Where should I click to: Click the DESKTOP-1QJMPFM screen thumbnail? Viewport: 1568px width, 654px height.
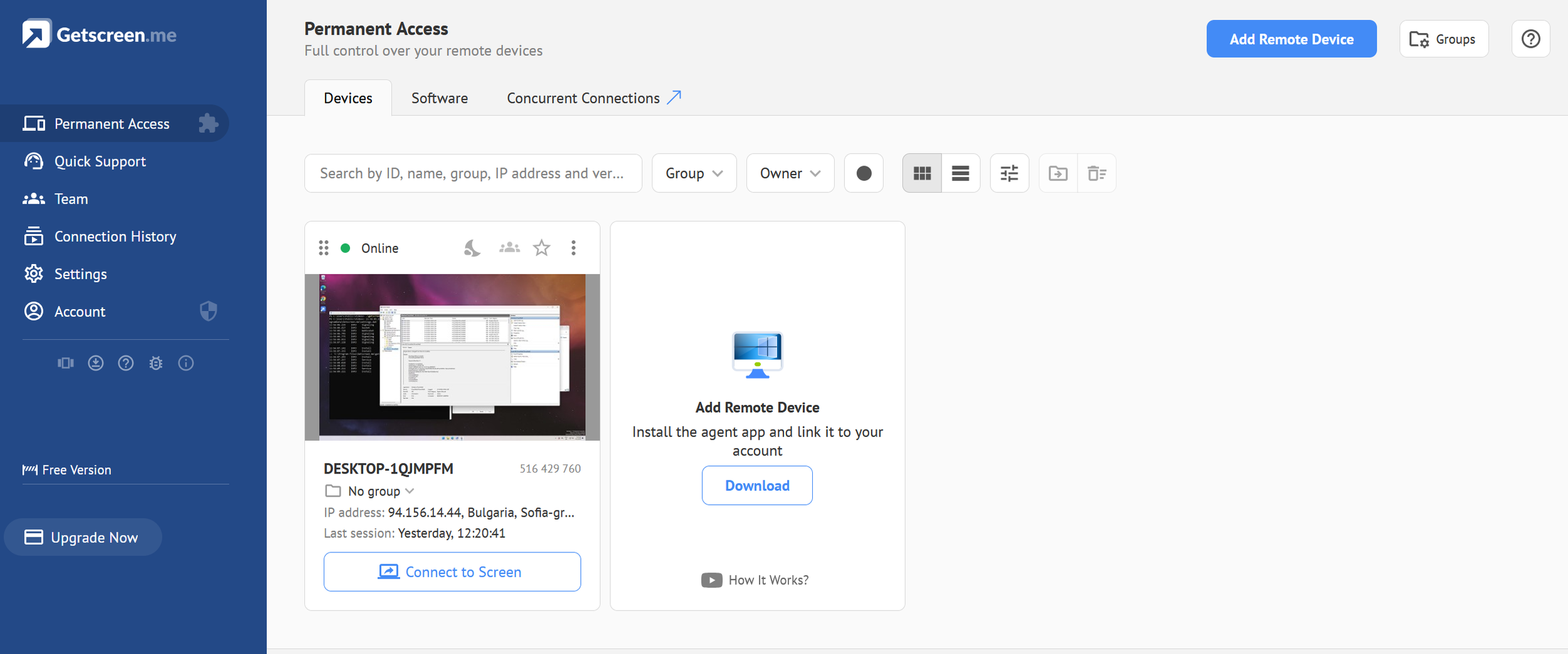pos(452,357)
